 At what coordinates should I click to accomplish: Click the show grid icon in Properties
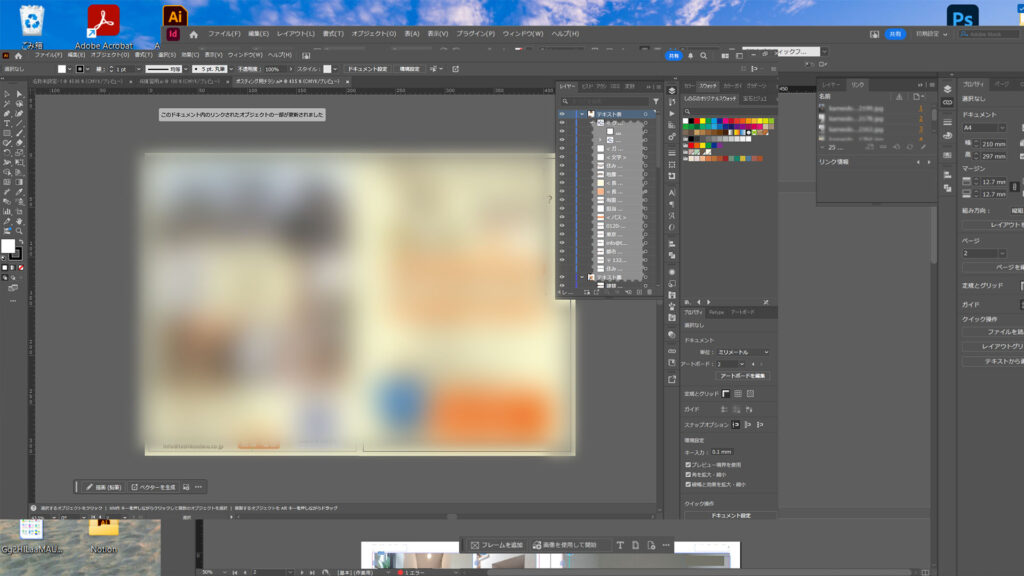click(738, 394)
